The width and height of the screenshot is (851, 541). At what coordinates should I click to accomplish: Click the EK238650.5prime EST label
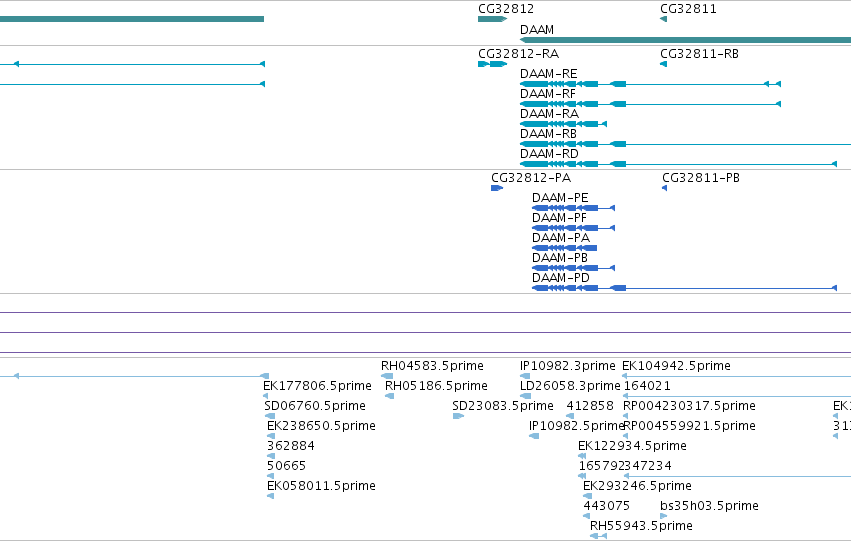(321, 427)
